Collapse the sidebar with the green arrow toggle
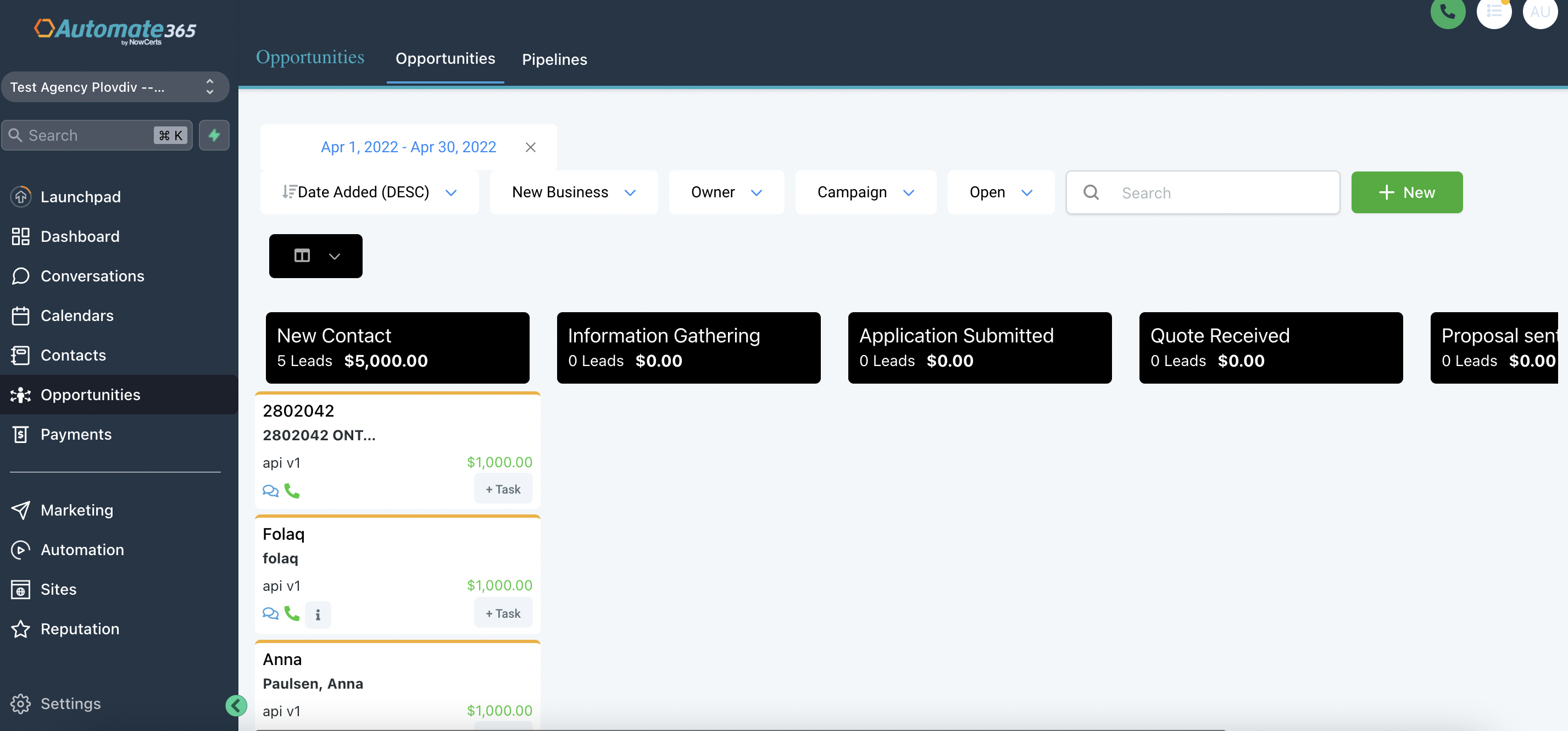1568x731 pixels. (x=236, y=705)
